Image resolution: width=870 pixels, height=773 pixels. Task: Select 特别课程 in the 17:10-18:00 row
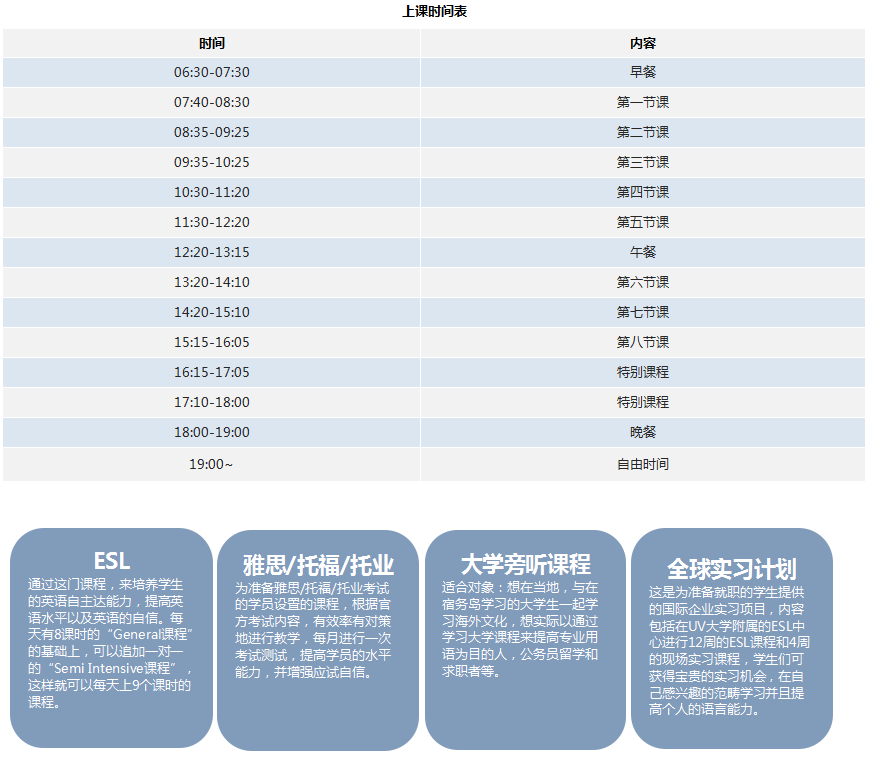[643, 402]
